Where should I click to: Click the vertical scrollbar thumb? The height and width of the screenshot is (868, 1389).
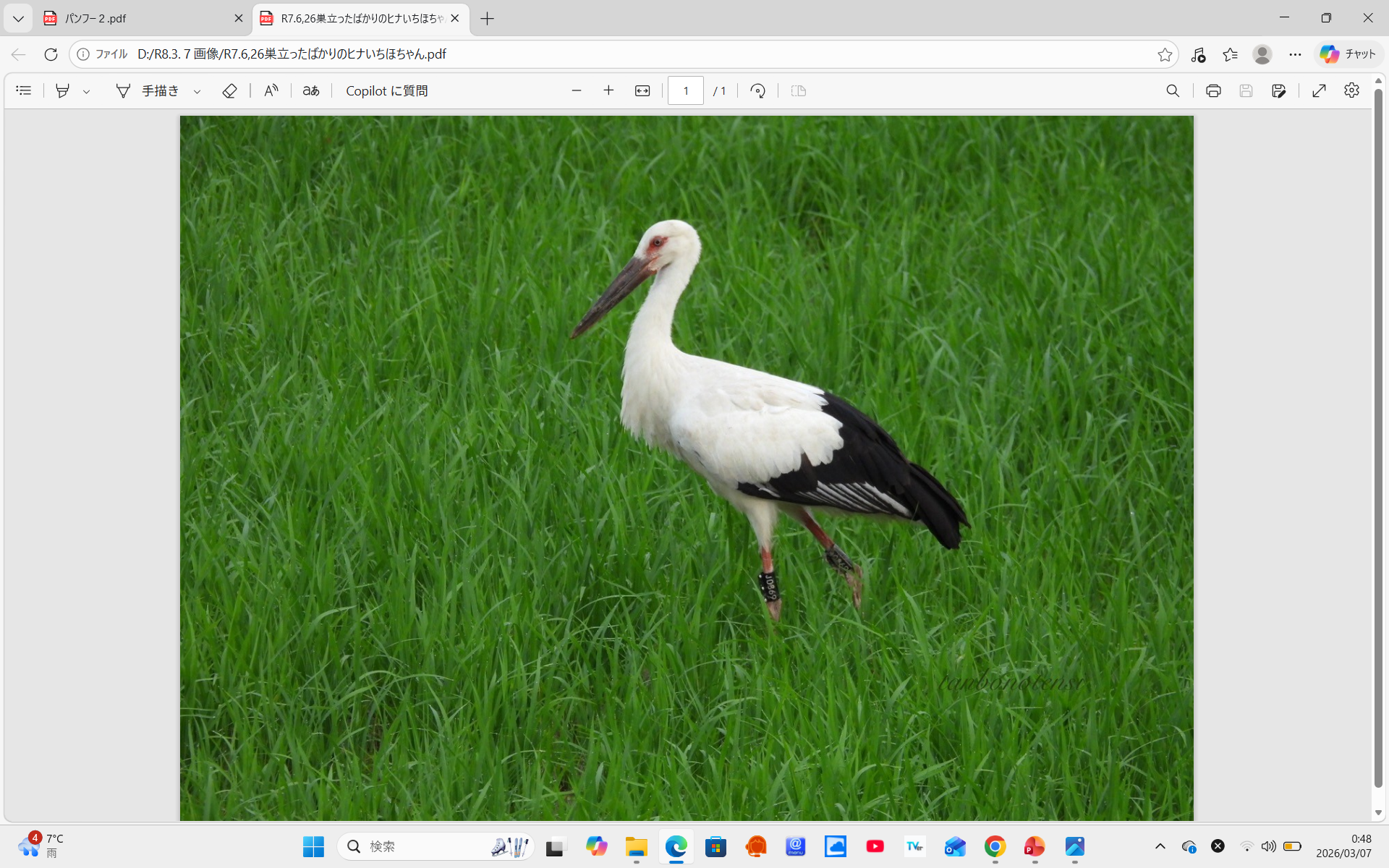tap(1378, 438)
